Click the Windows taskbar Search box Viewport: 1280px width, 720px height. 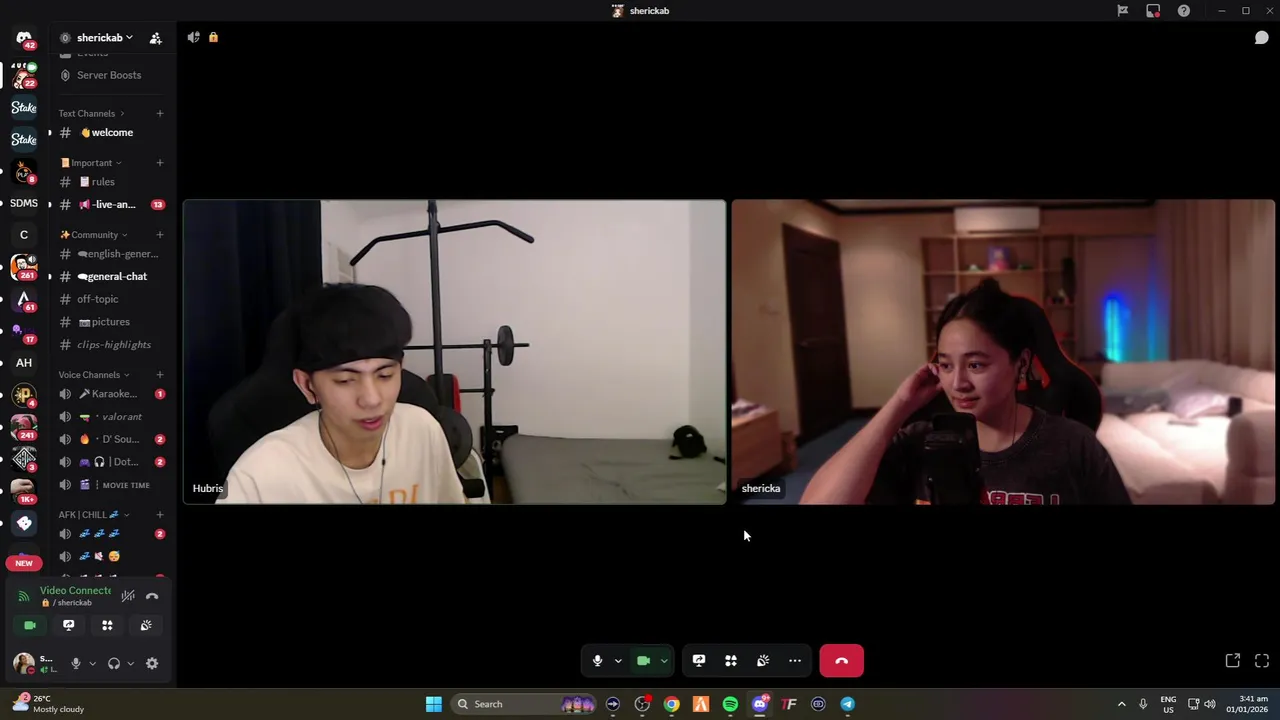(x=523, y=704)
